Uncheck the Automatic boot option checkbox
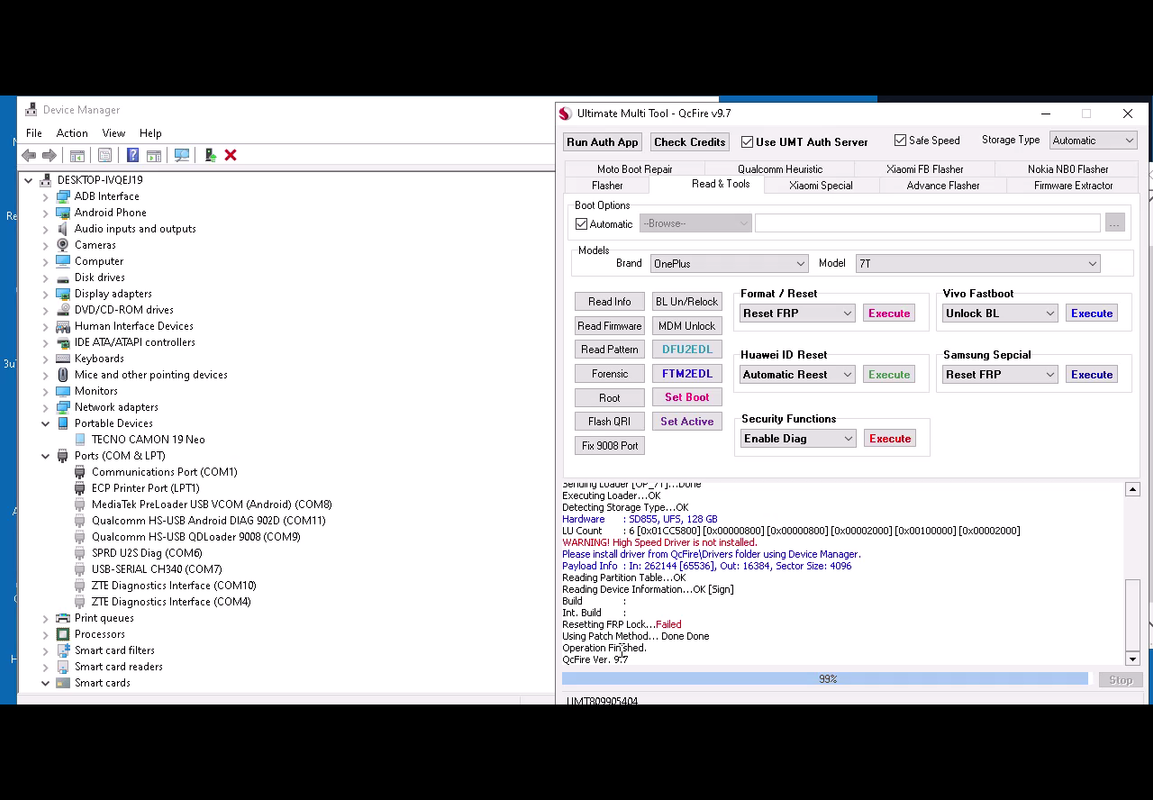This screenshot has height=800, width=1153. point(582,224)
